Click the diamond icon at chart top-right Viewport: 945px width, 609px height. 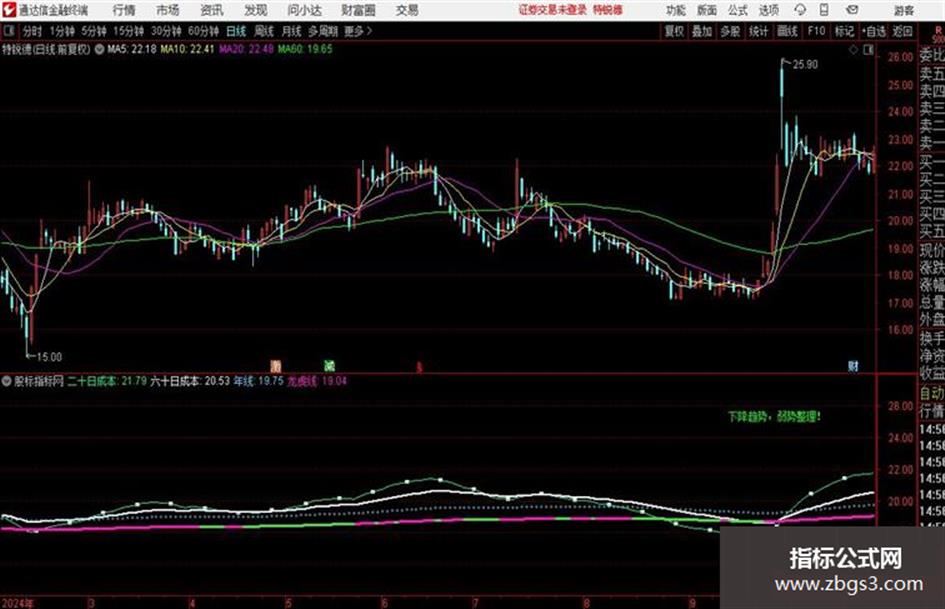point(853,50)
